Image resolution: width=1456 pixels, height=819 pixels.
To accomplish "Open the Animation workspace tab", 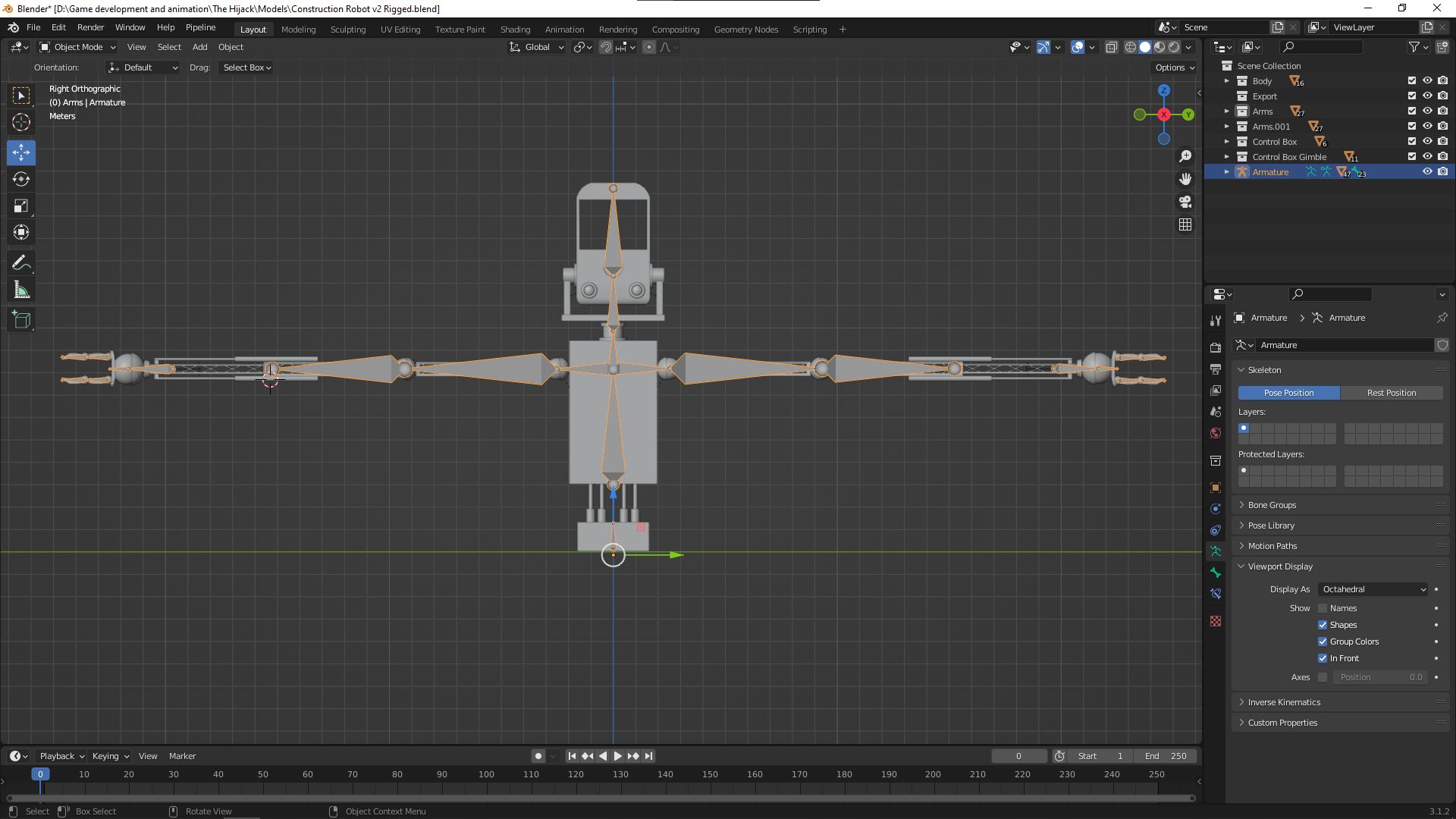I will tap(564, 30).
